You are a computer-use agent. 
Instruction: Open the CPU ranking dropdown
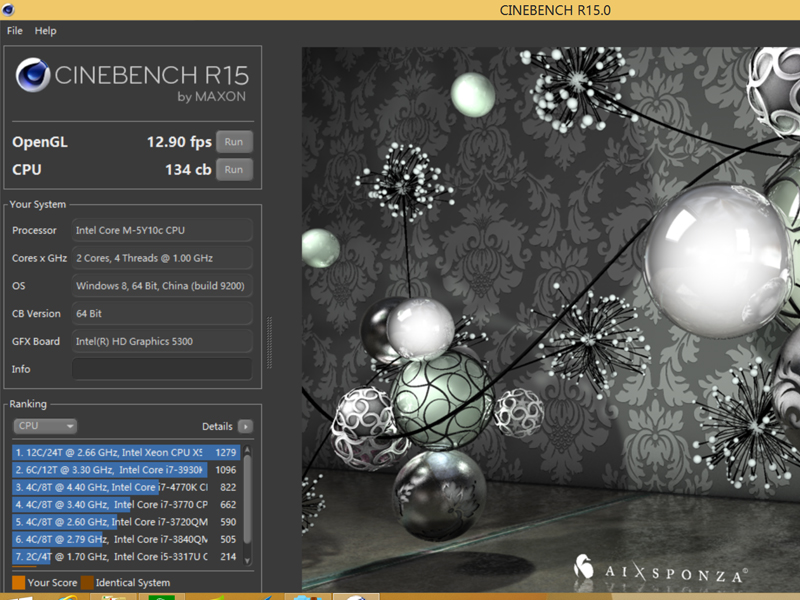pyautogui.click(x=45, y=426)
